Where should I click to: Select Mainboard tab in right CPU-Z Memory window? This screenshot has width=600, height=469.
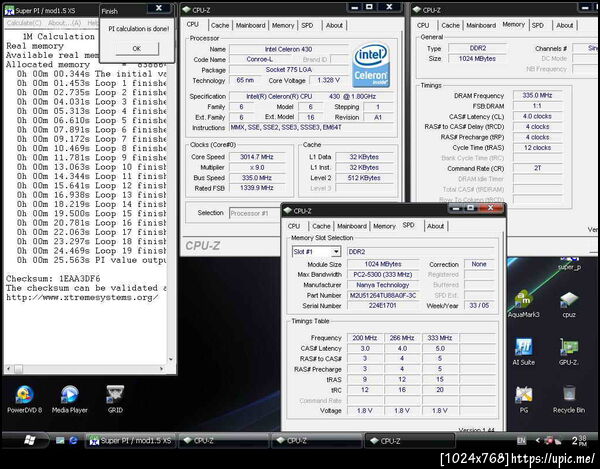coord(481,25)
